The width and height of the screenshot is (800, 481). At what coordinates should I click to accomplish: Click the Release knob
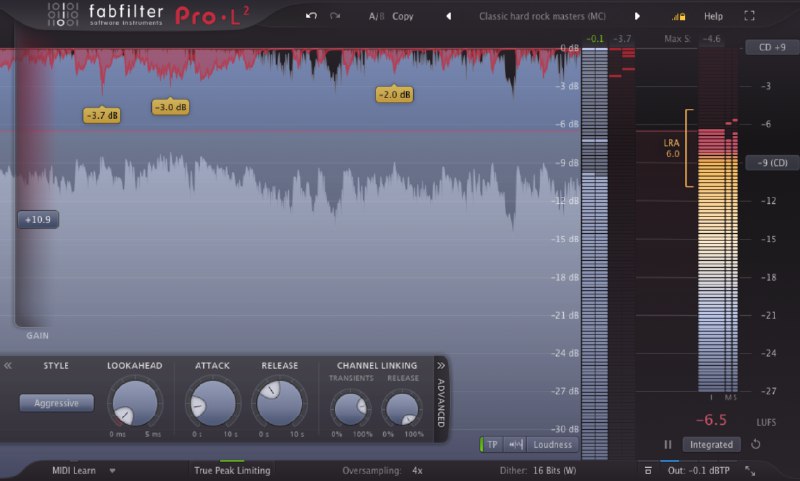[279, 403]
